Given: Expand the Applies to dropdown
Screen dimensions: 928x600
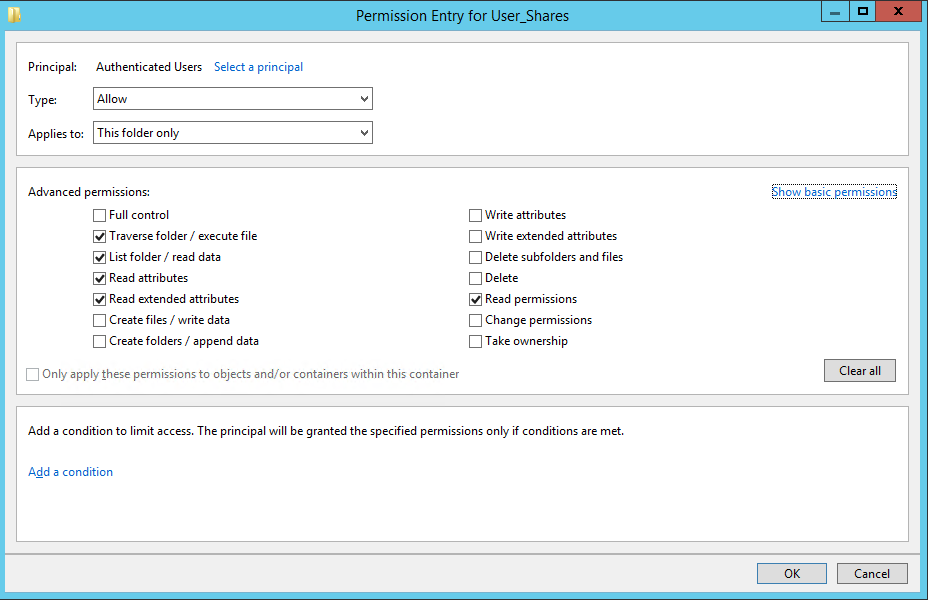Looking at the screenshot, I should pyautogui.click(x=233, y=133).
